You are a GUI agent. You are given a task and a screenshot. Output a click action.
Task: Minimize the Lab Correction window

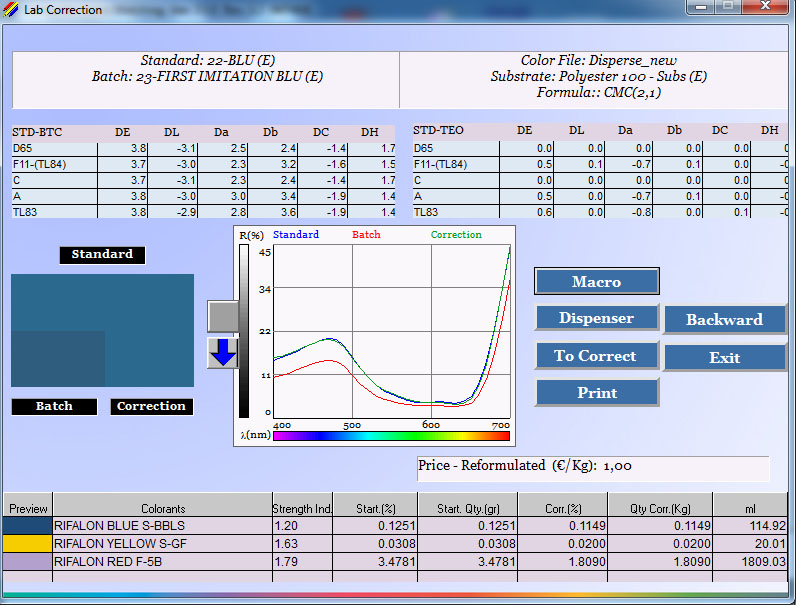701,7
